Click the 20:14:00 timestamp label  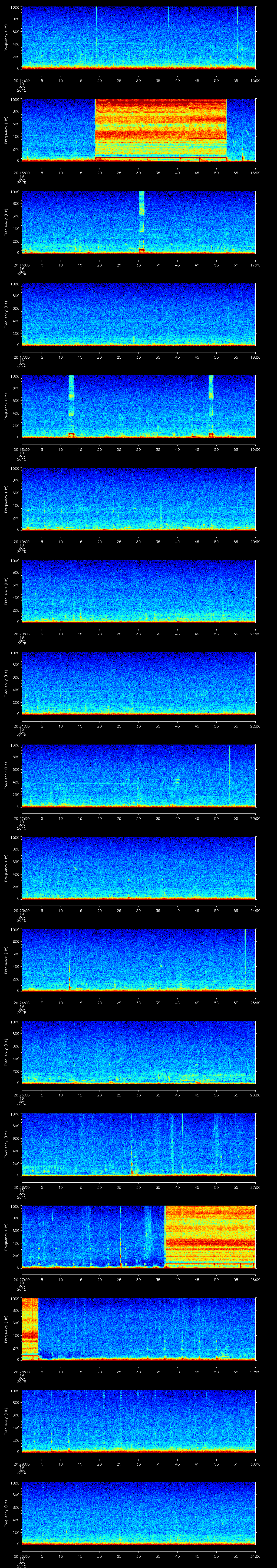[x=21, y=80]
